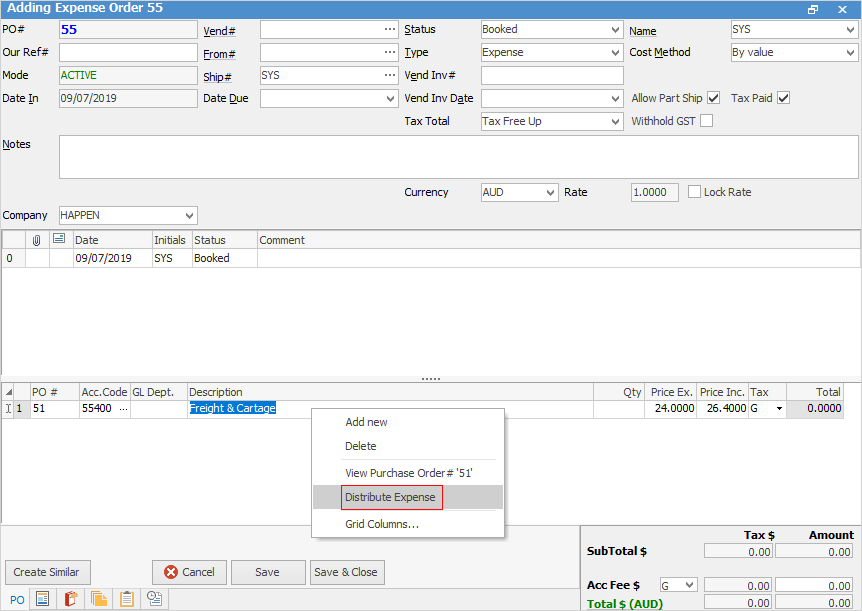Click the Save & Close button
The height and width of the screenshot is (611, 862).
pyautogui.click(x=346, y=572)
